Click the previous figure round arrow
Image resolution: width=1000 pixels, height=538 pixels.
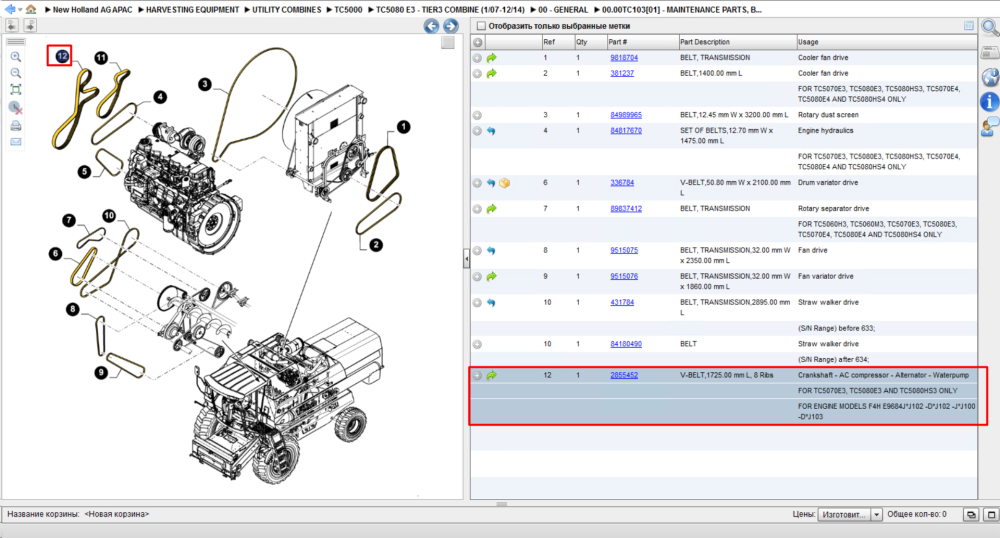click(x=432, y=26)
